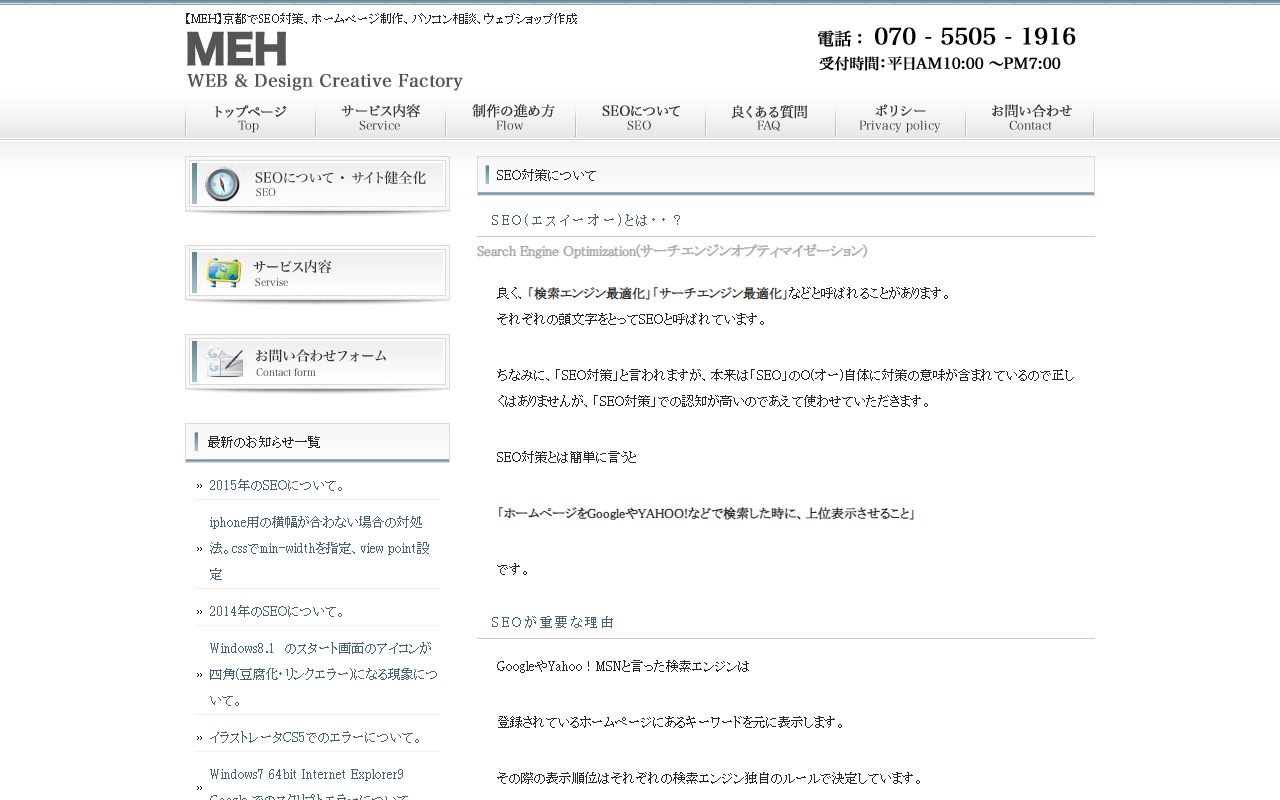
Task: Open イラストレータCS5でのエラー article link
Action: click(x=317, y=737)
